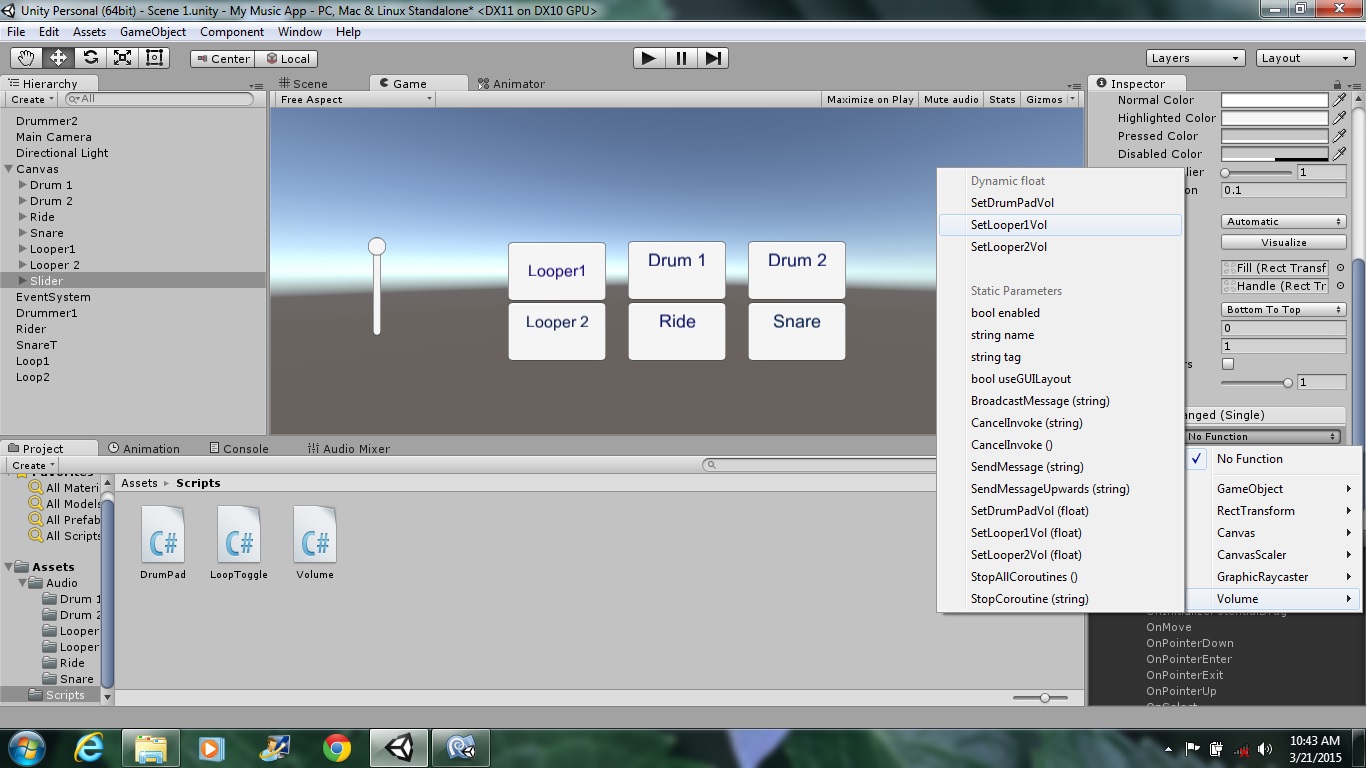Open Gizmos dropdown
This screenshot has height=768, width=1366.
pyautogui.click(x=1050, y=100)
